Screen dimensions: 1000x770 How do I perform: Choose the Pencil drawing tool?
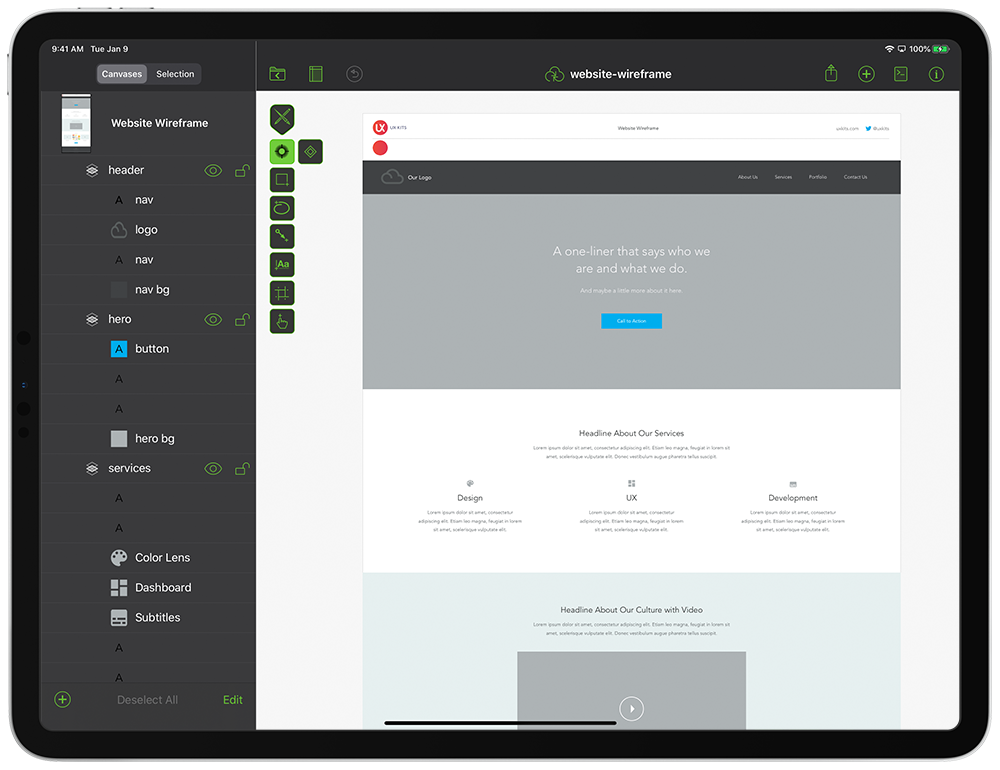[x=281, y=207]
